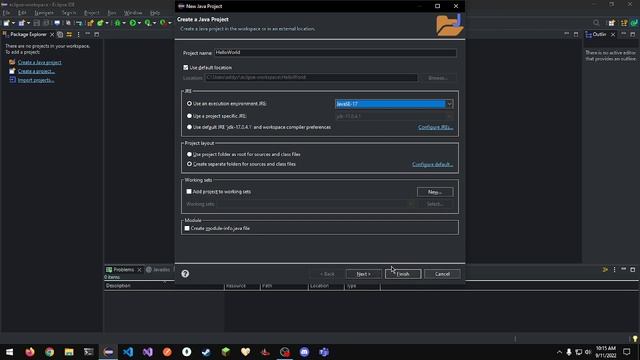Open Visual Studio Code from taskbar
Screen dimensions: 640x360
click(x=128, y=351)
